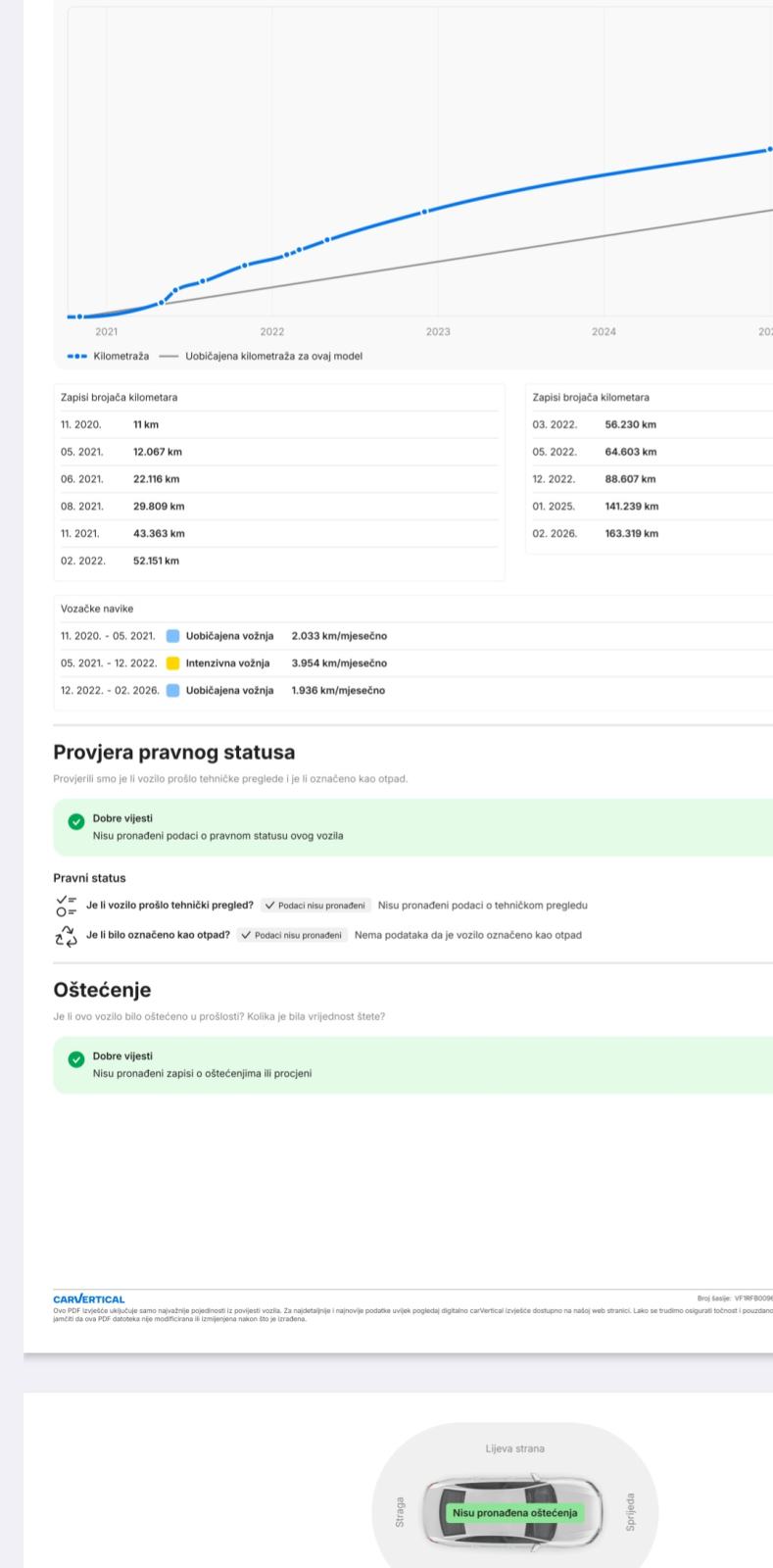Image resolution: width=773 pixels, height=1568 pixels.
Task: Click the last data point on mileage line
Action: pos(769,149)
